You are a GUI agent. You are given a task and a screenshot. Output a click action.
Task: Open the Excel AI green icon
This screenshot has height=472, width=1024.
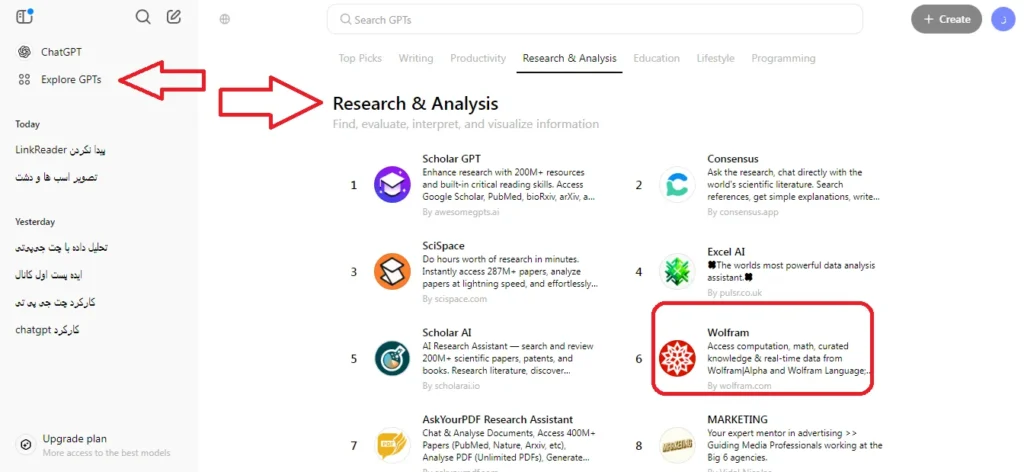click(x=677, y=272)
